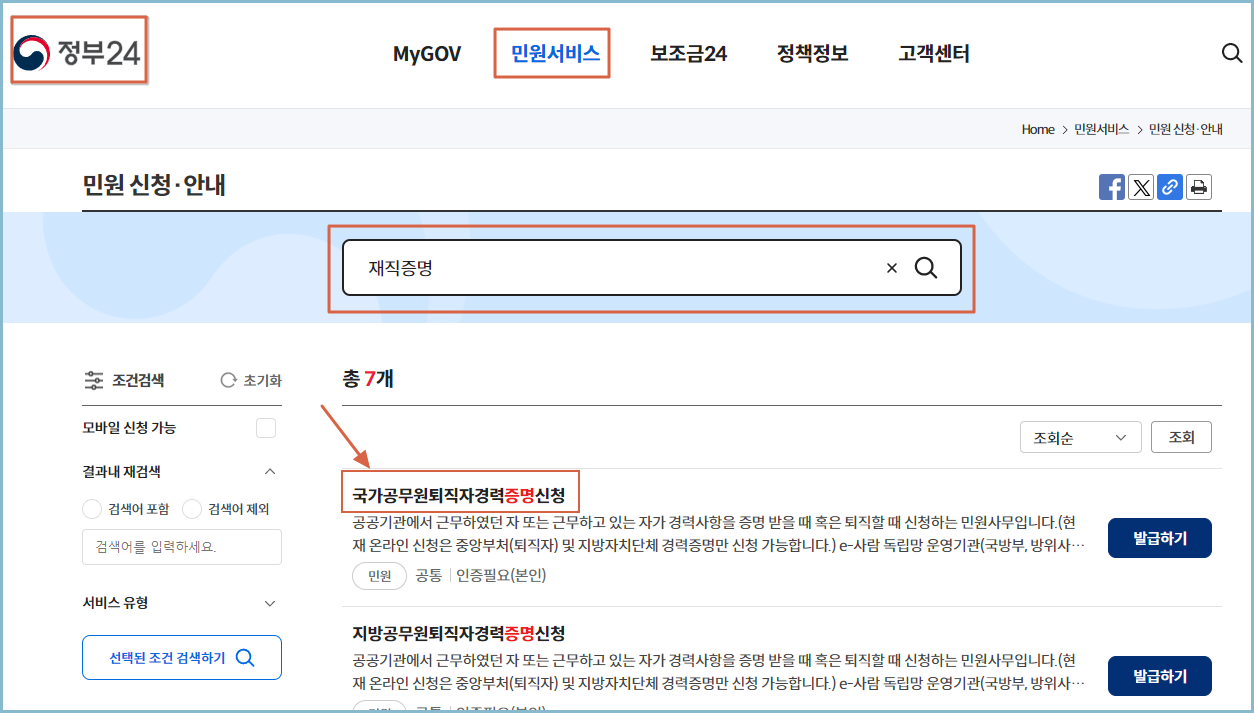Go to the 고객센터 menu
The height and width of the screenshot is (713, 1254).
pos(932,53)
